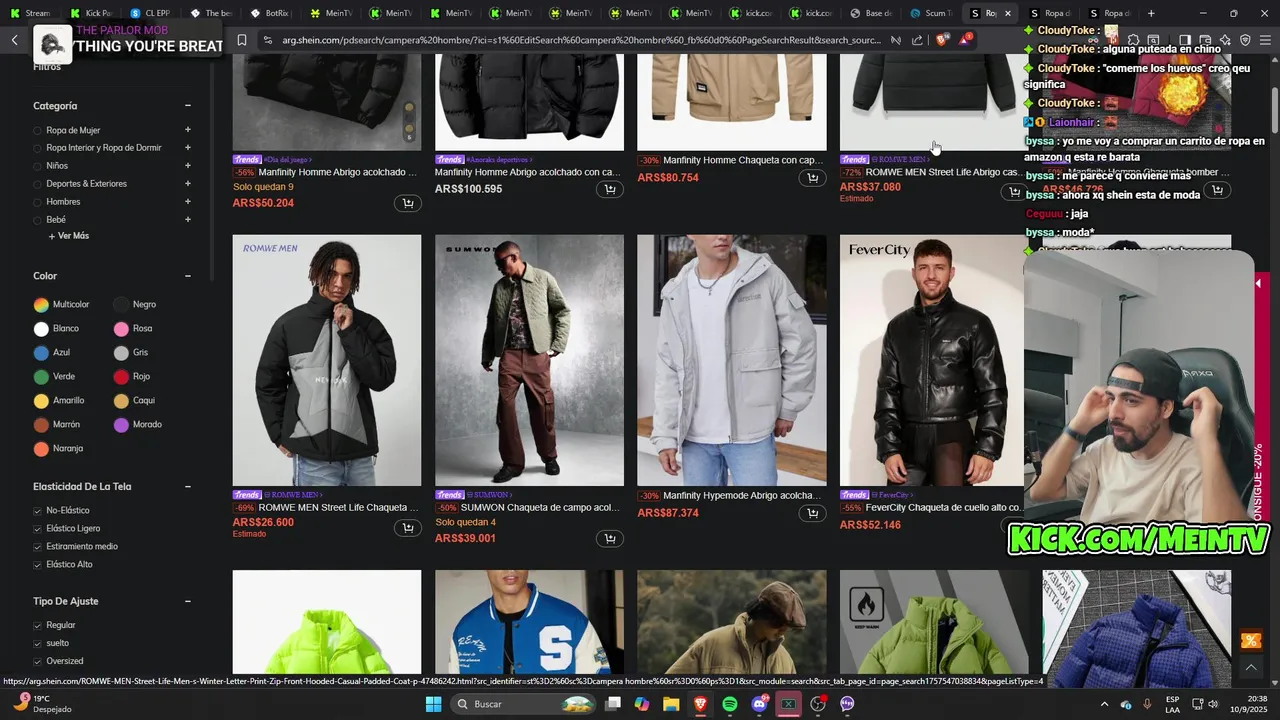Select the Bebé category radio circle
The width and height of the screenshot is (1280, 720).
(x=38, y=220)
